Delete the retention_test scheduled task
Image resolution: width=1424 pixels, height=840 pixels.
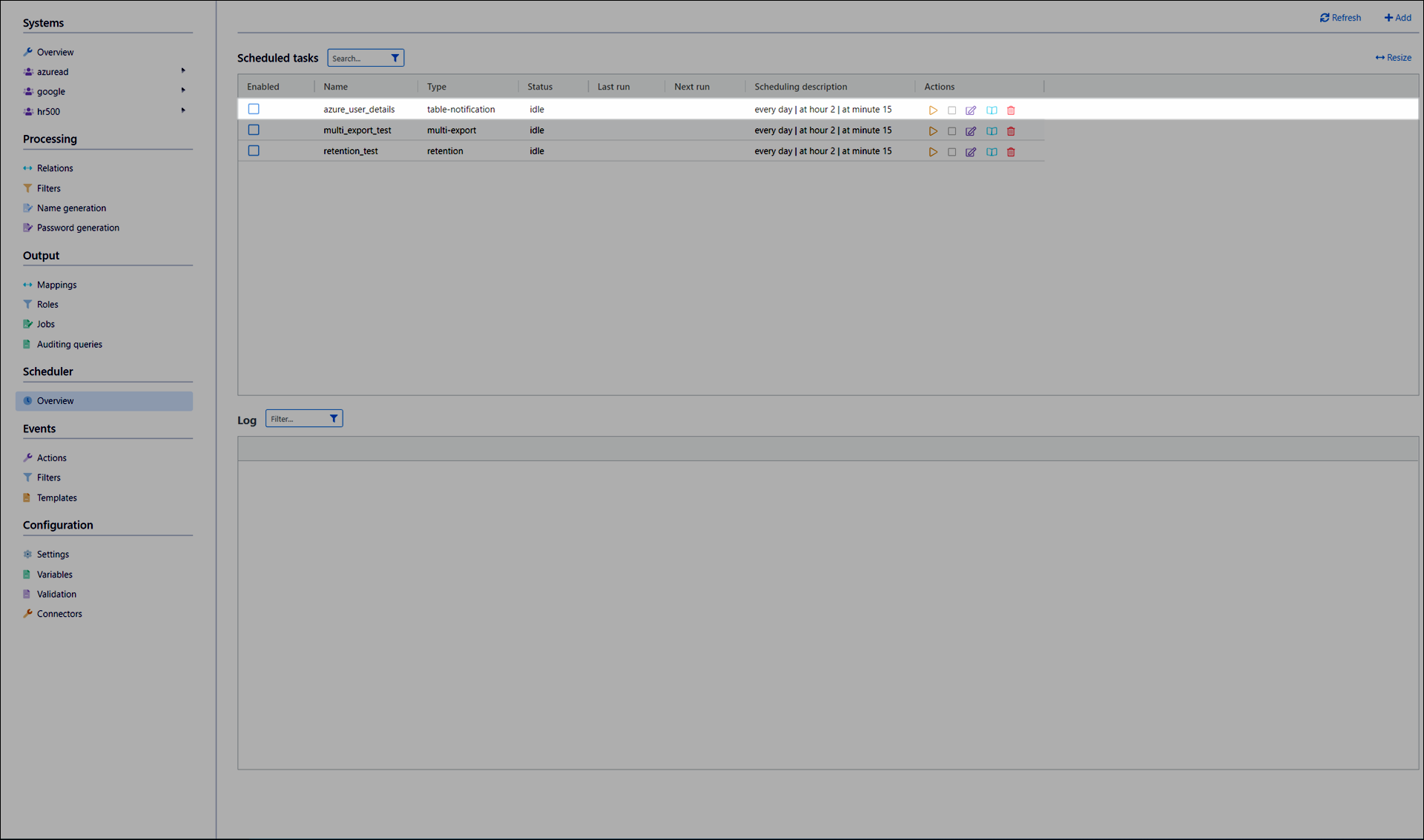(x=1011, y=152)
